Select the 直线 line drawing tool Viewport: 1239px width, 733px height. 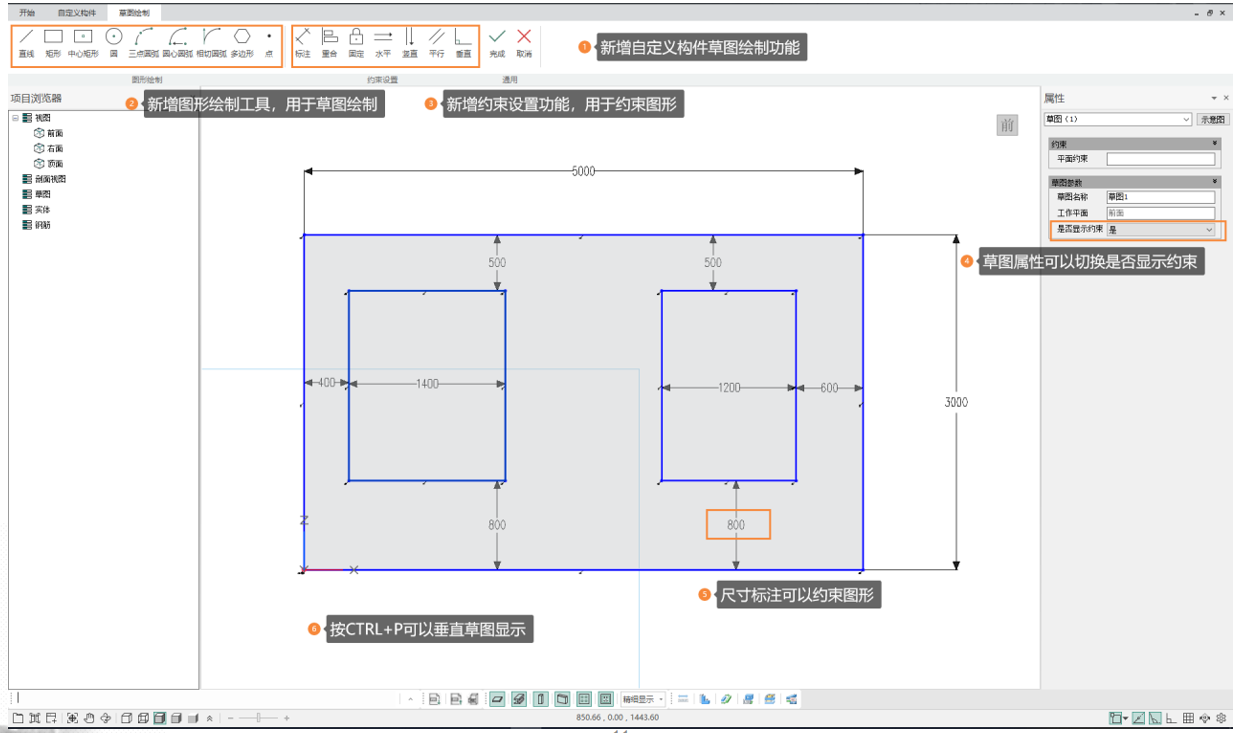26,42
